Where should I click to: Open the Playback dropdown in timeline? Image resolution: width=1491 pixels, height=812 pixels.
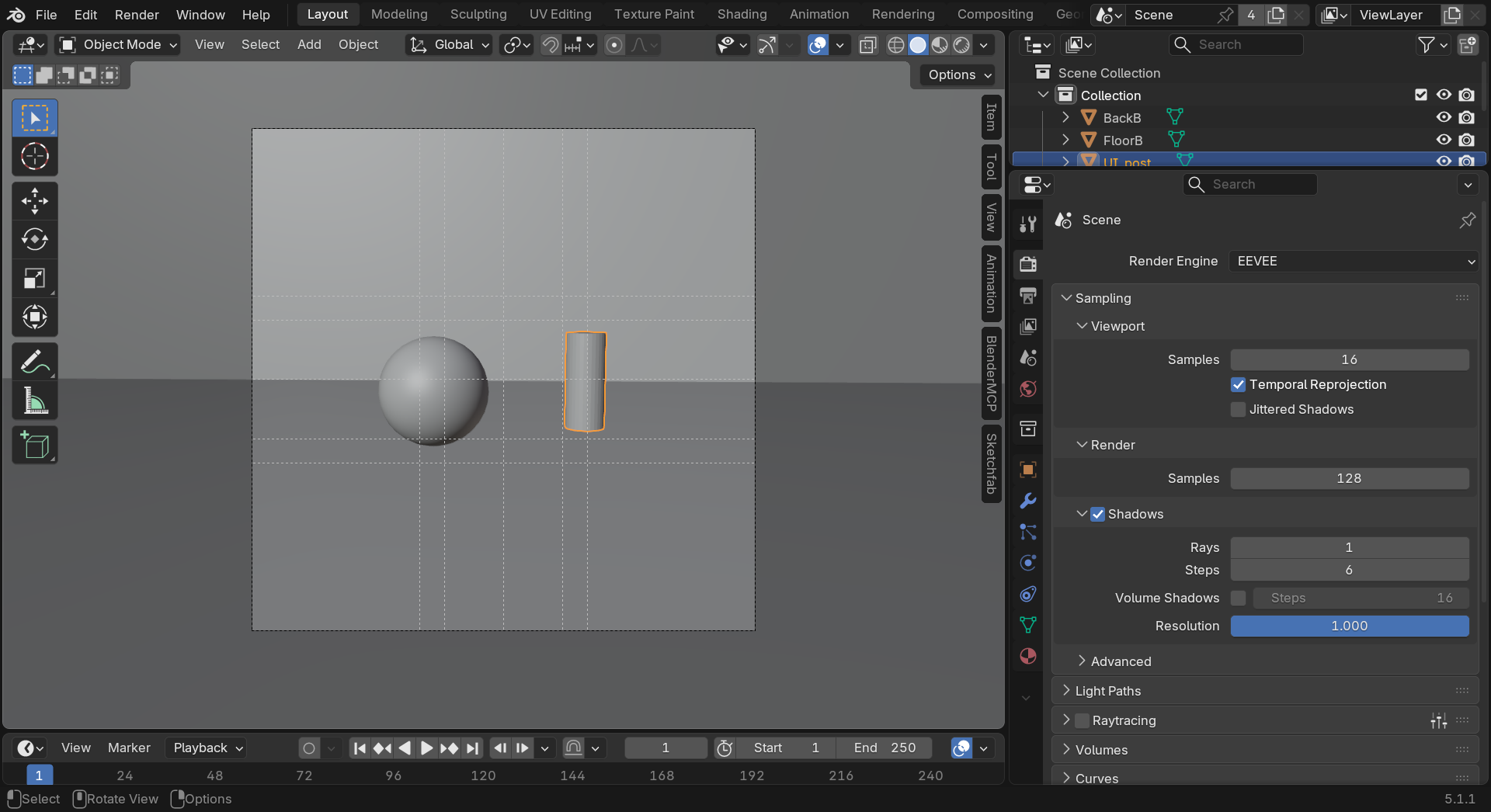[x=206, y=748]
